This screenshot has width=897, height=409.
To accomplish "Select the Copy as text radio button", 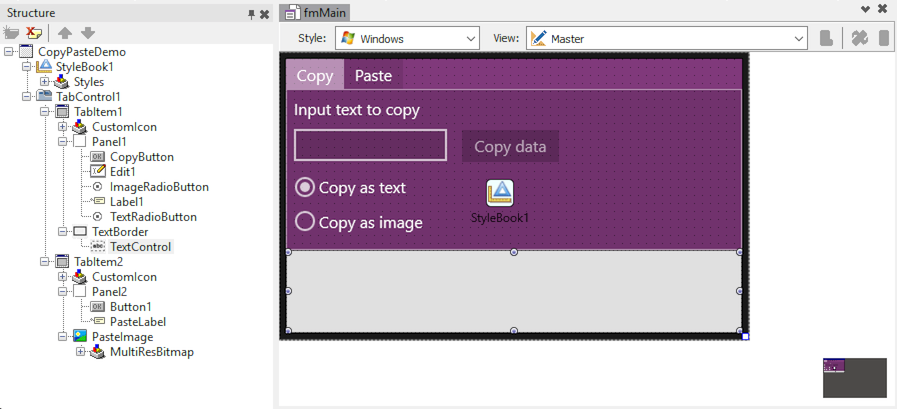I will (304, 187).
